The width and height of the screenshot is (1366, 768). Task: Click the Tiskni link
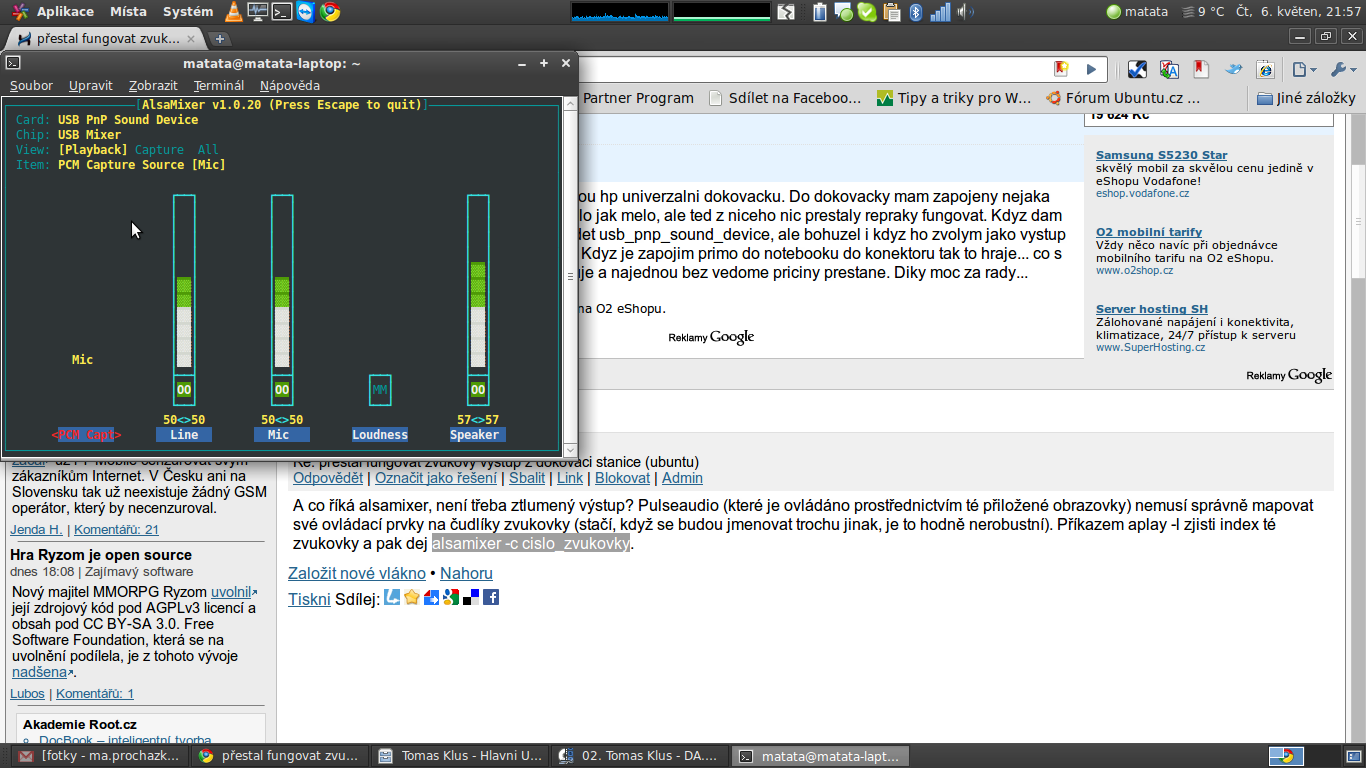[309, 599]
